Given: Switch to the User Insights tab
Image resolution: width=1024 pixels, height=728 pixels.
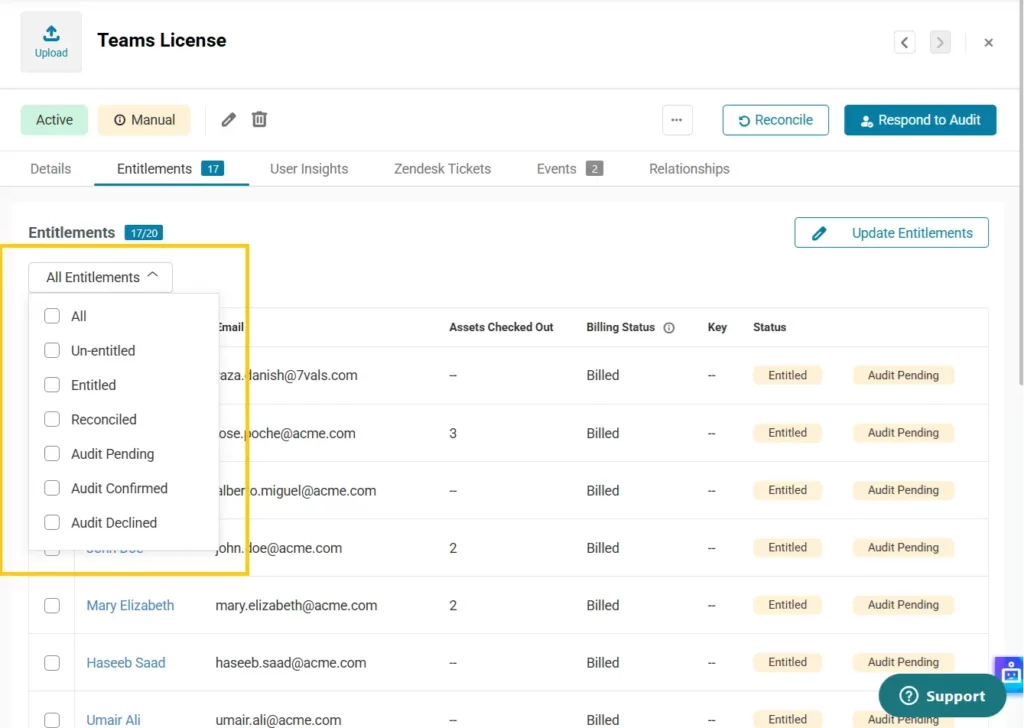Looking at the screenshot, I should [309, 169].
